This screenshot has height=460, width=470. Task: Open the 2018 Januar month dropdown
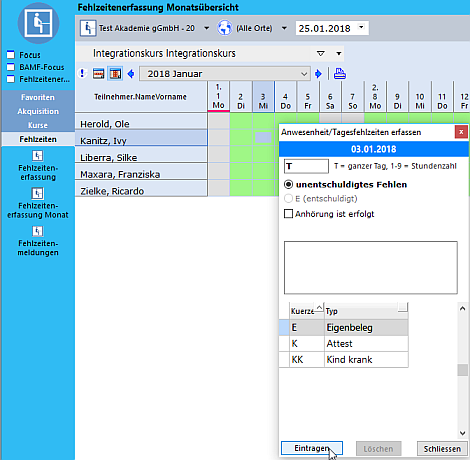pyautogui.click(x=304, y=74)
